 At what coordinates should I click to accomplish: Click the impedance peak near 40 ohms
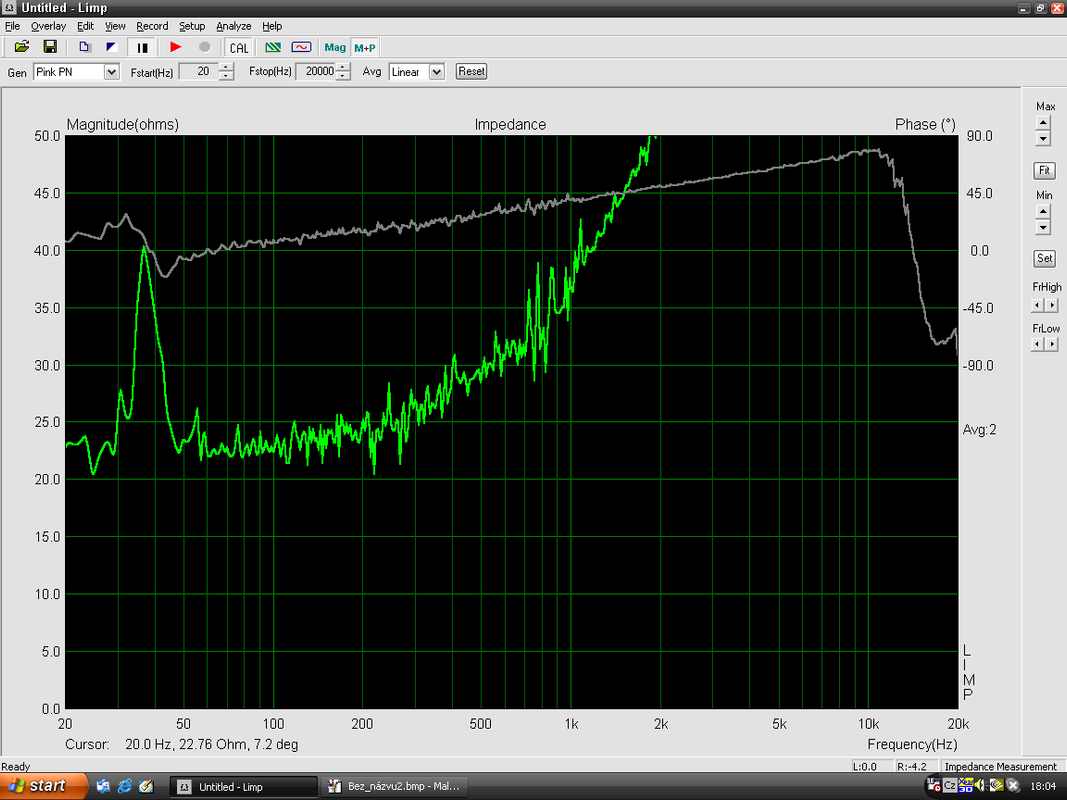click(144, 249)
